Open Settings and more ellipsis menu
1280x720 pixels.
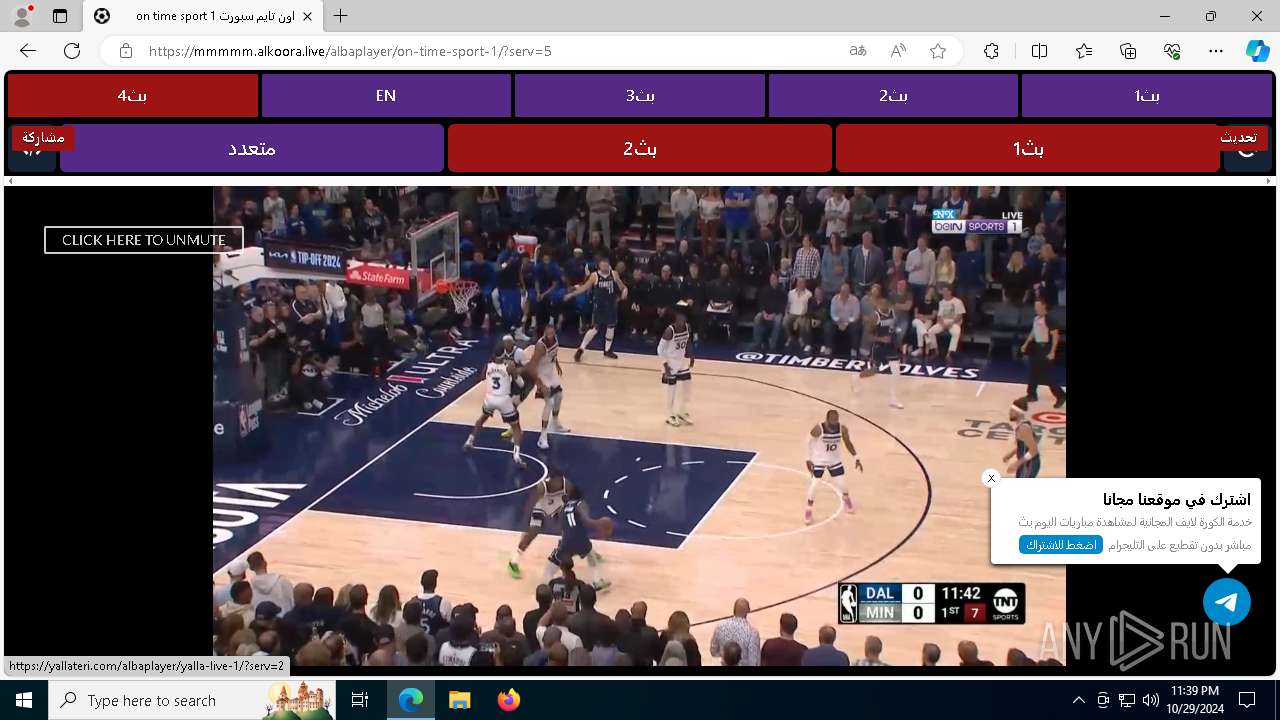pos(1216,51)
